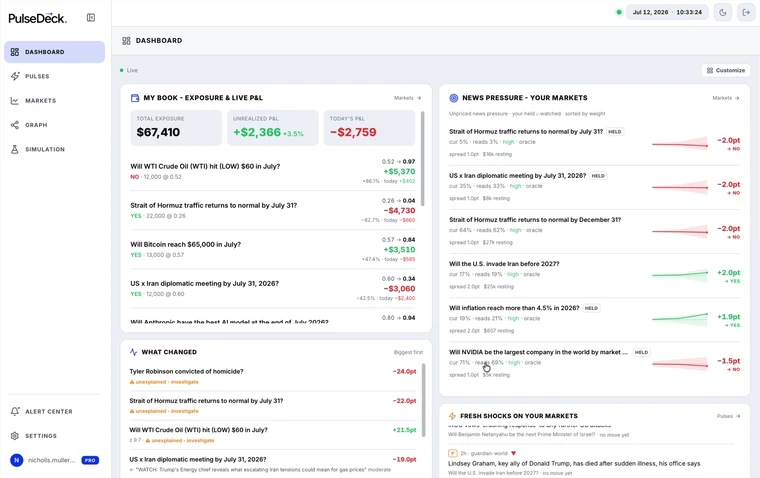Click the Graph nodes icon
Image resolution: width=760 pixels, height=478 pixels.
pos(15,125)
